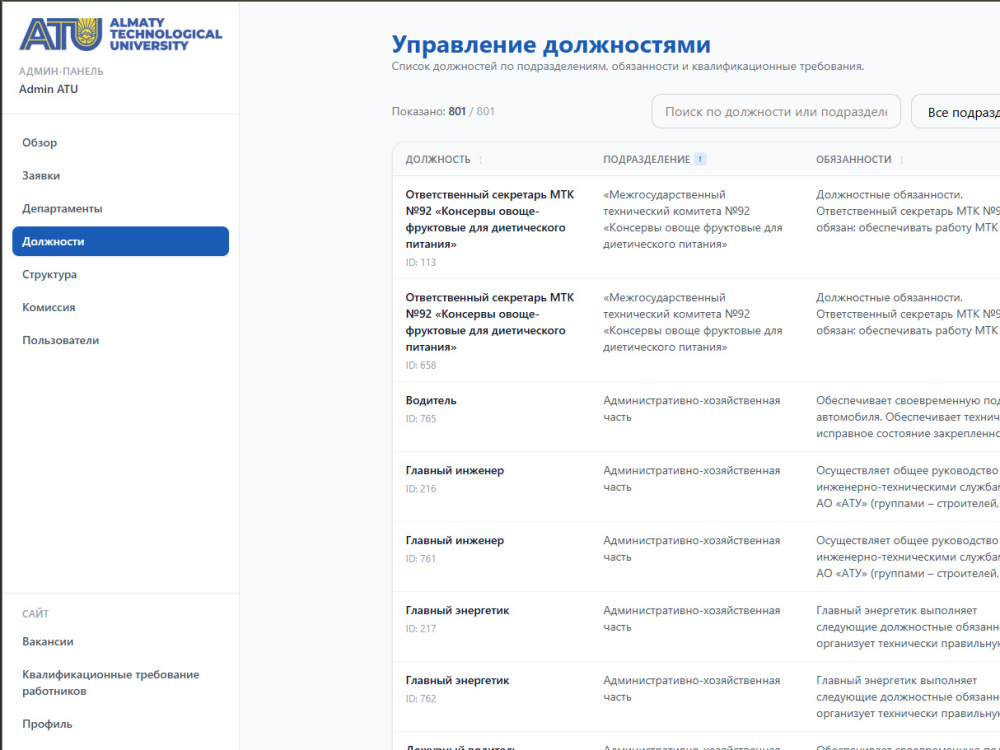Image resolution: width=1000 pixels, height=750 pixels.
Task: Toggle Подразделение ascending sort indicator
Action: [x=700, y=159]
